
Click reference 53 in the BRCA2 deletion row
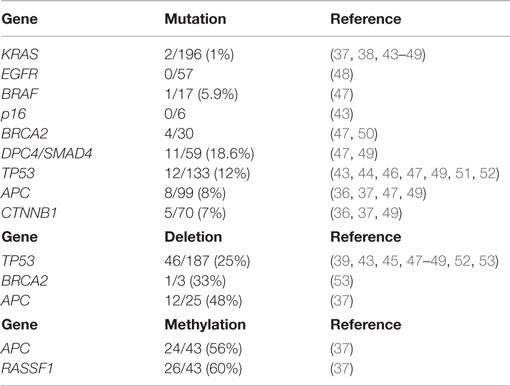pos(342,281)
